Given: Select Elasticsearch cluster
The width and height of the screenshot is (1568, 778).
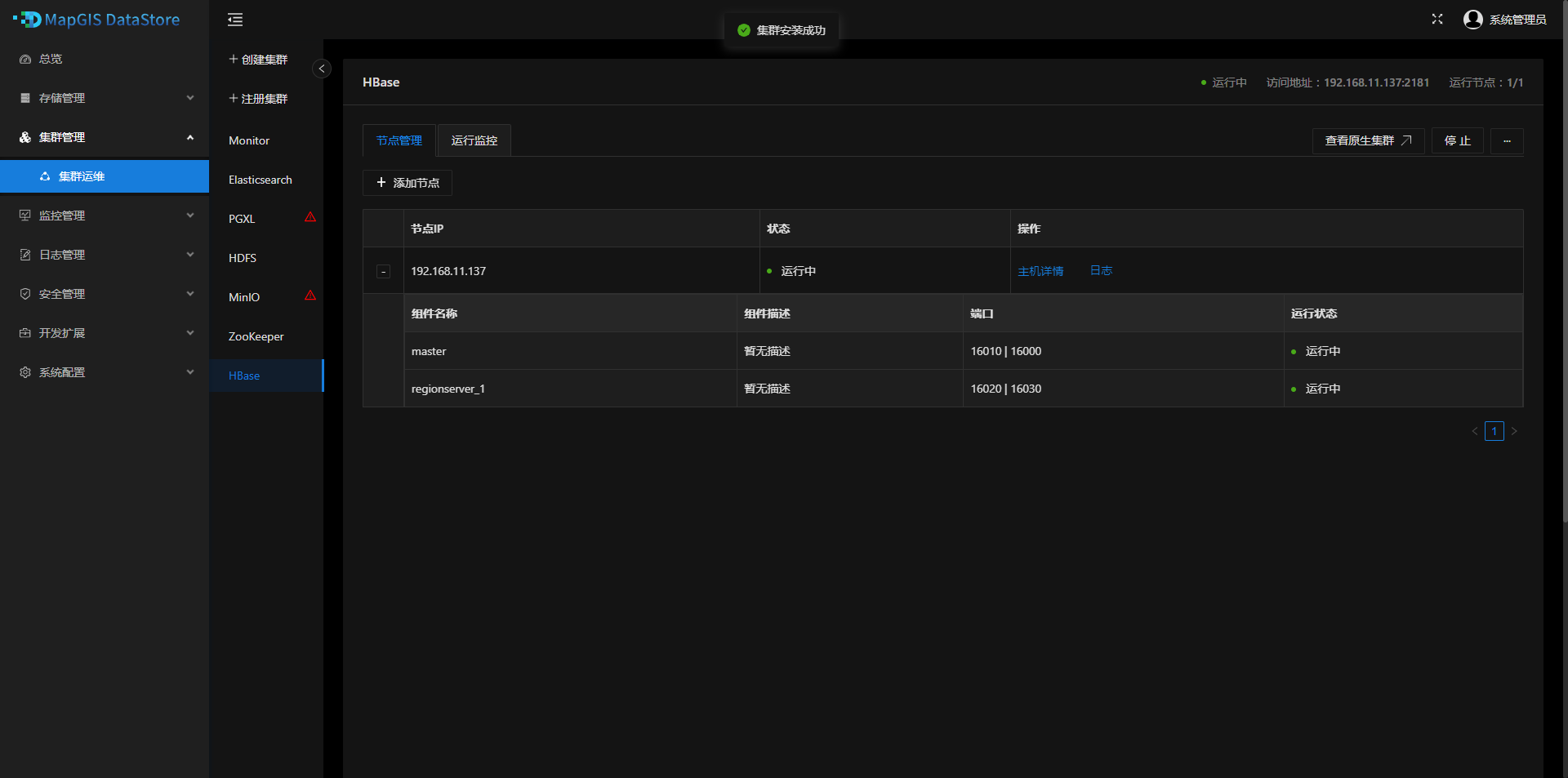Looking at the screenshot, I should point(266,180).
